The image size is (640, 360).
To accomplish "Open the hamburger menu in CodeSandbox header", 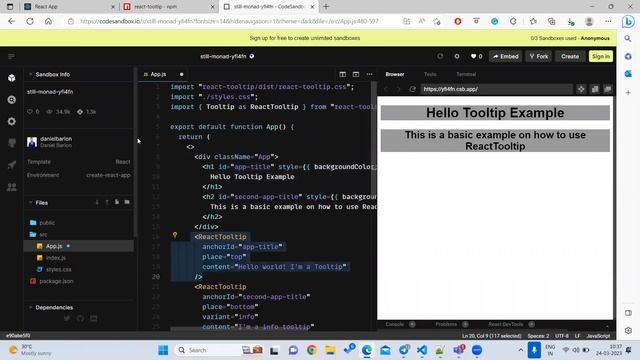I will 11,56.
